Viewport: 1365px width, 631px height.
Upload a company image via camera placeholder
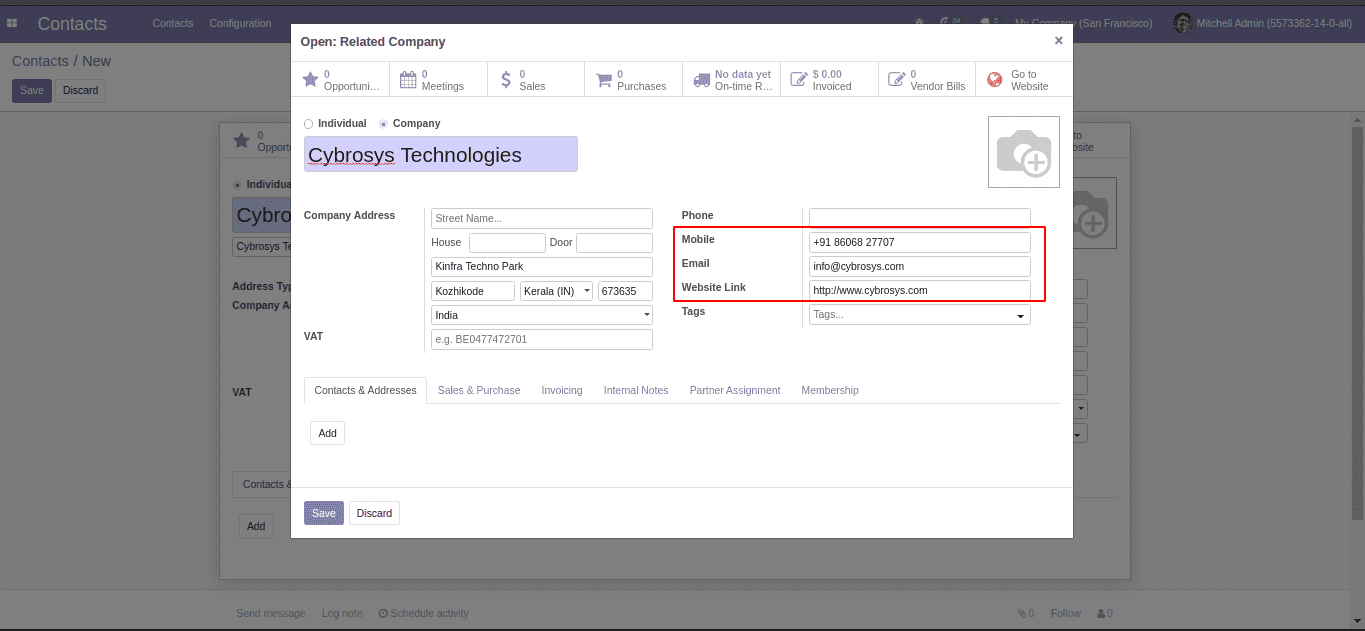click(1023, 152)
